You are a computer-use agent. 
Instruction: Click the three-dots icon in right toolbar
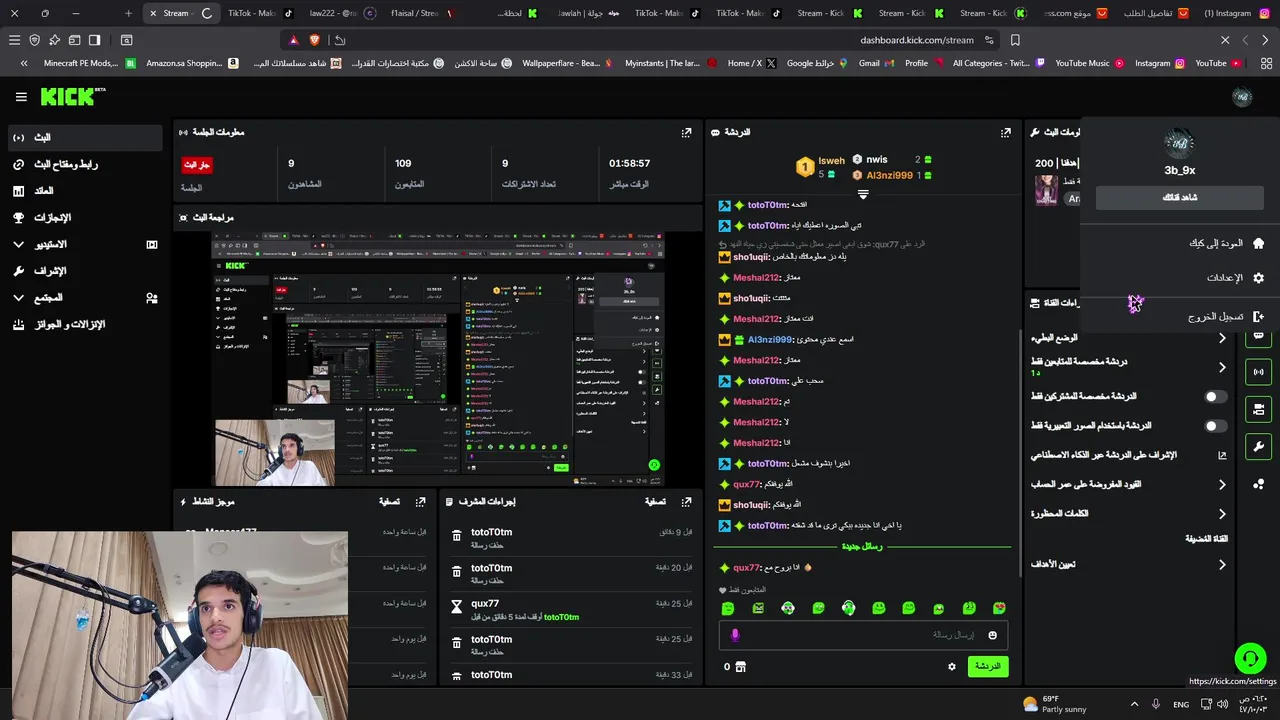(x=1259, y=484)
